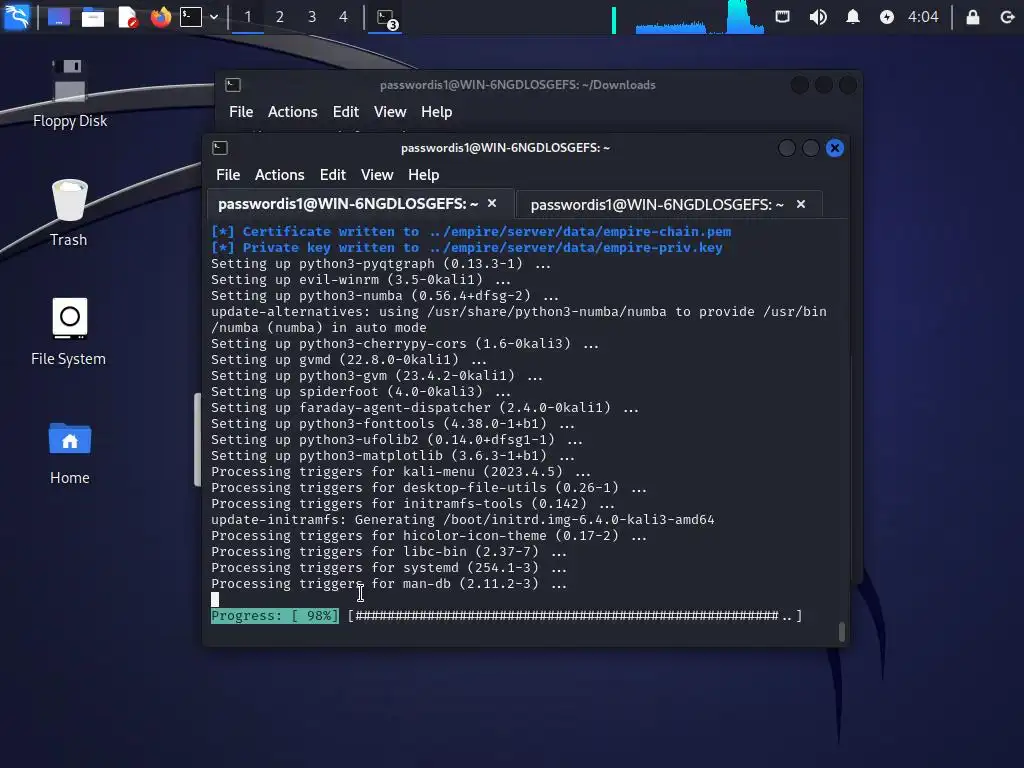Switch to workspace 1
1024x768 pixels.
[x=248, y=17]
